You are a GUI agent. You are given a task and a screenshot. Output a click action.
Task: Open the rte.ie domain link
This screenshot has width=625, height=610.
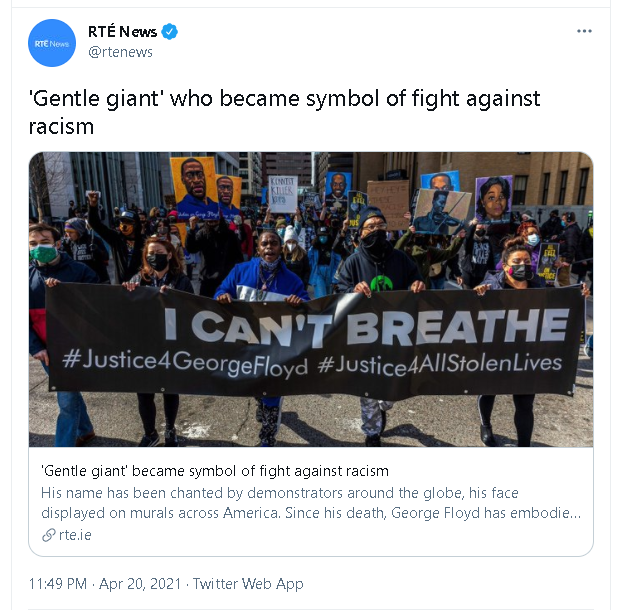click(75, 535)
